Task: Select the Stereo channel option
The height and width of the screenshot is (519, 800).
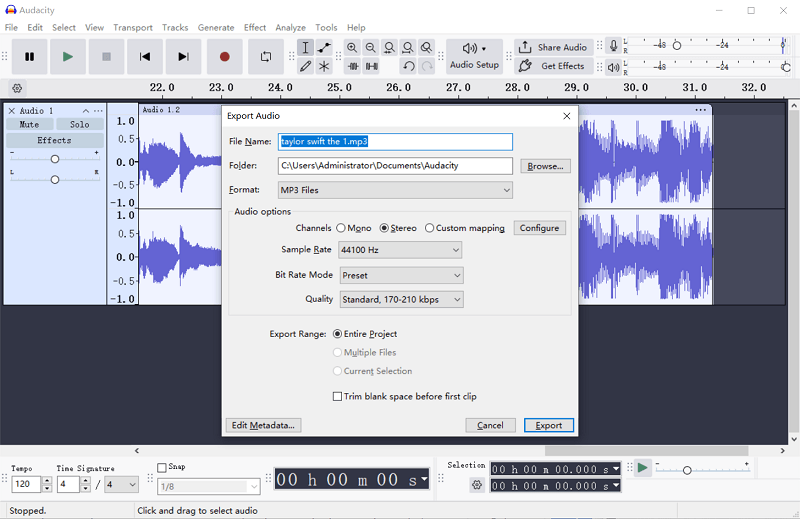Action: 398,228
